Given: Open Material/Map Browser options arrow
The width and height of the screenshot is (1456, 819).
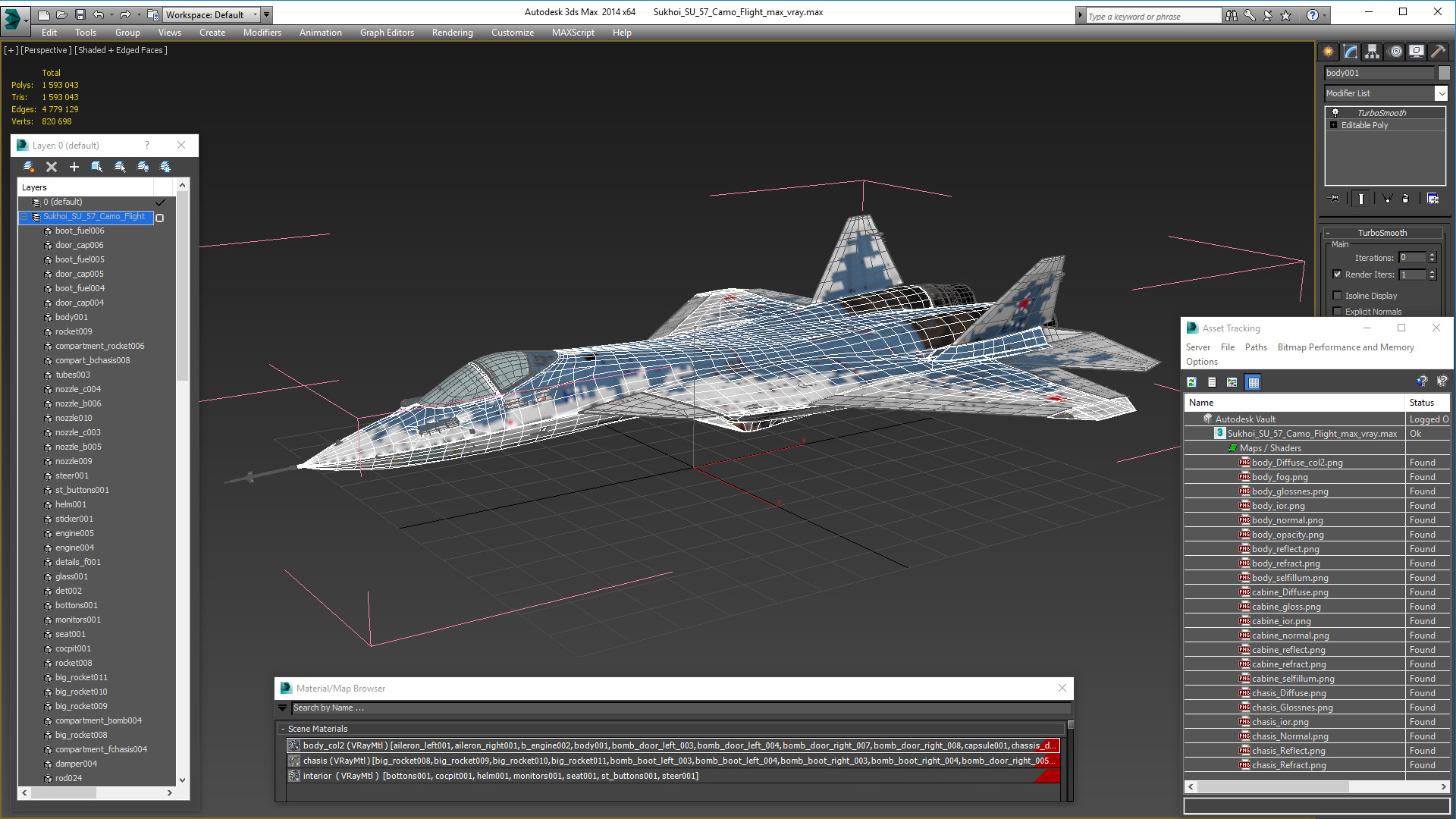Looking at the screenshot, I should [x=283, y=708].
